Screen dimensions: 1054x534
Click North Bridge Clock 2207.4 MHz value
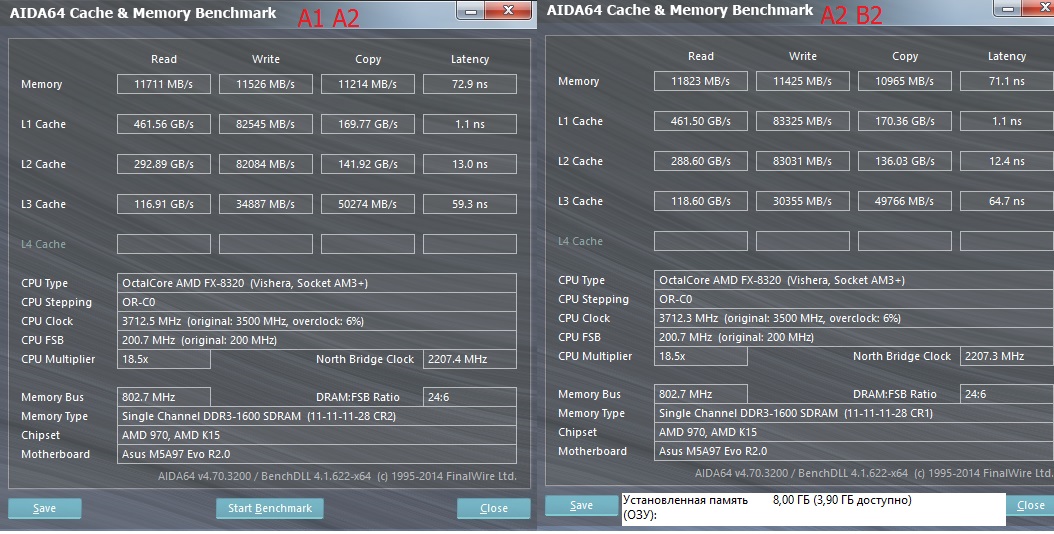click(x=470, y=359)
